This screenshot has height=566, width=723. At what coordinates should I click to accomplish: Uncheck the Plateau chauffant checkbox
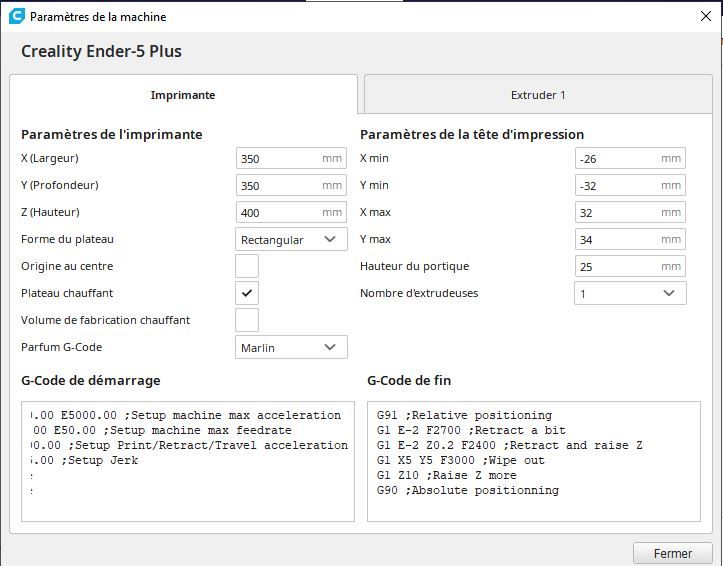coord(247,293)
